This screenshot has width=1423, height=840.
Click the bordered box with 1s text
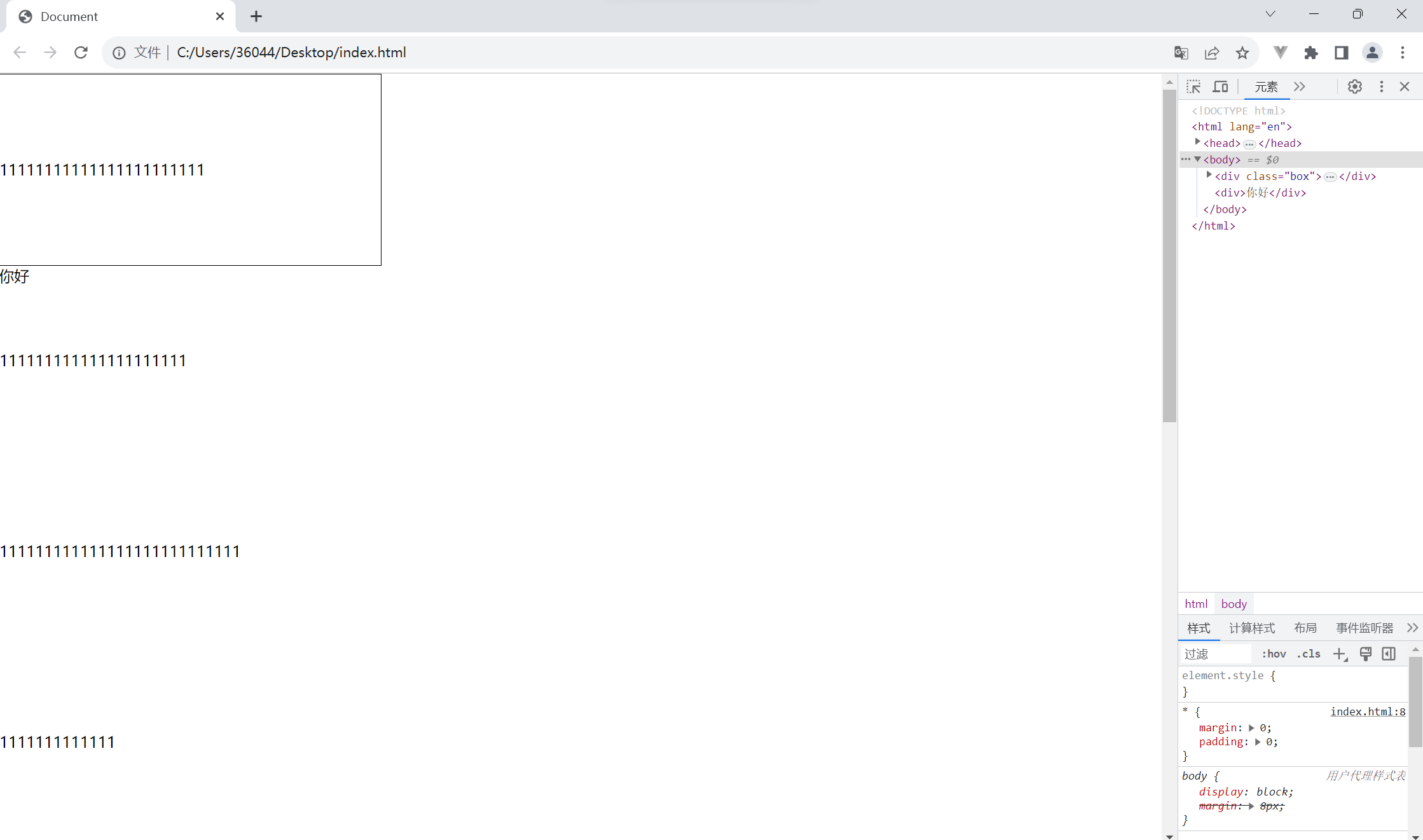pyautogui.click(x=191, y=170)
